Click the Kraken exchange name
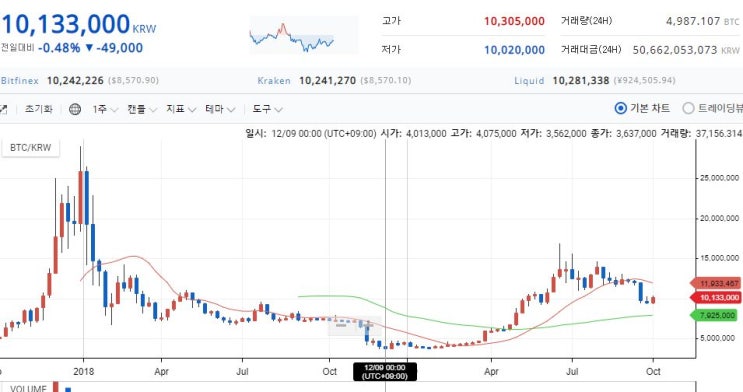Image resolution: width=743 pixels, height=392 pixels. (274, 81)
